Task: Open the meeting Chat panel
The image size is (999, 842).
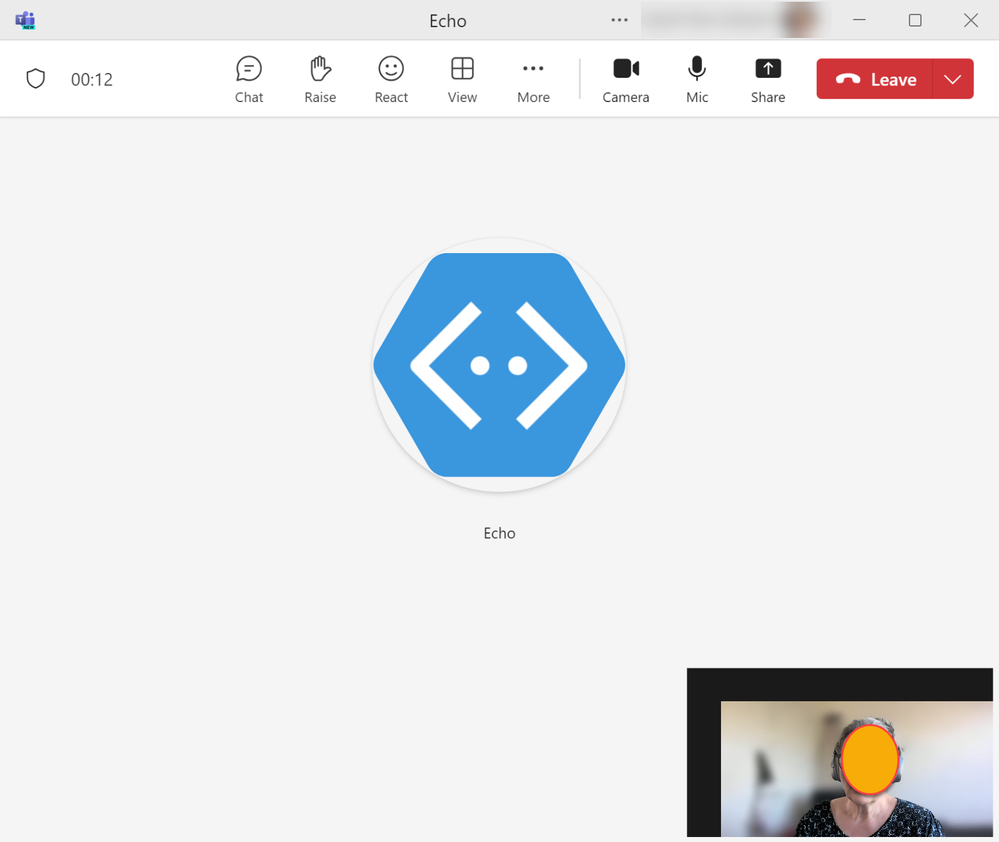Action: [x=248, y=80]
